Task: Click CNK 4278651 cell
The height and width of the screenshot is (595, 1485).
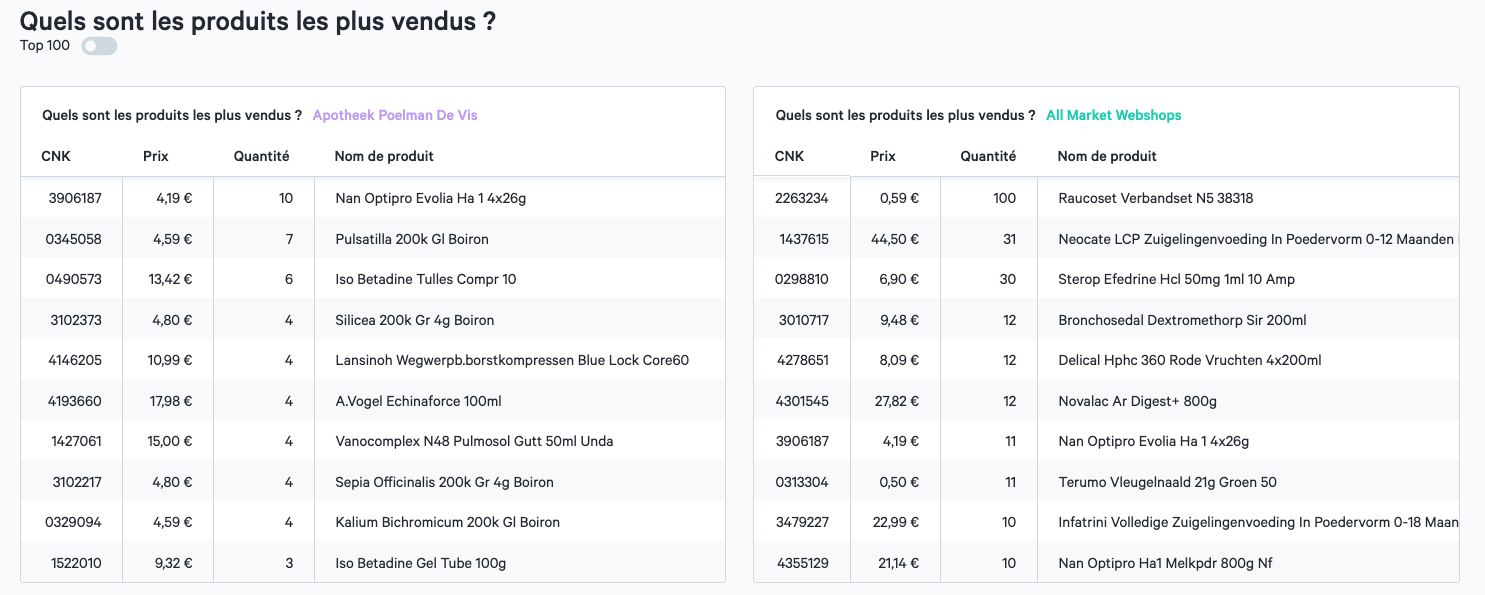Action: (x=803, y=360)
